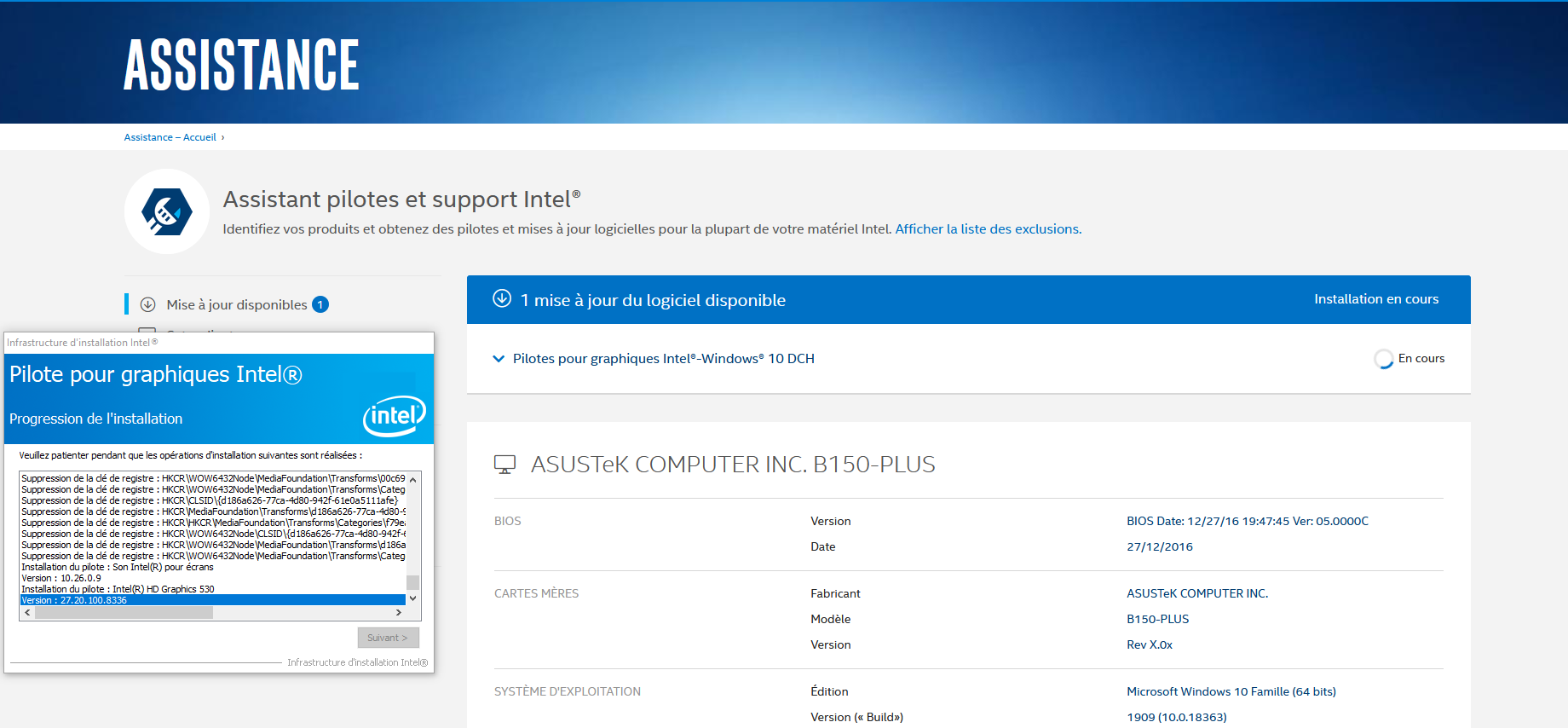Click the Suivant button in installer
The height and width of the screenshot is (728, 1568).
pyautogui.click(x=388, y=638)
